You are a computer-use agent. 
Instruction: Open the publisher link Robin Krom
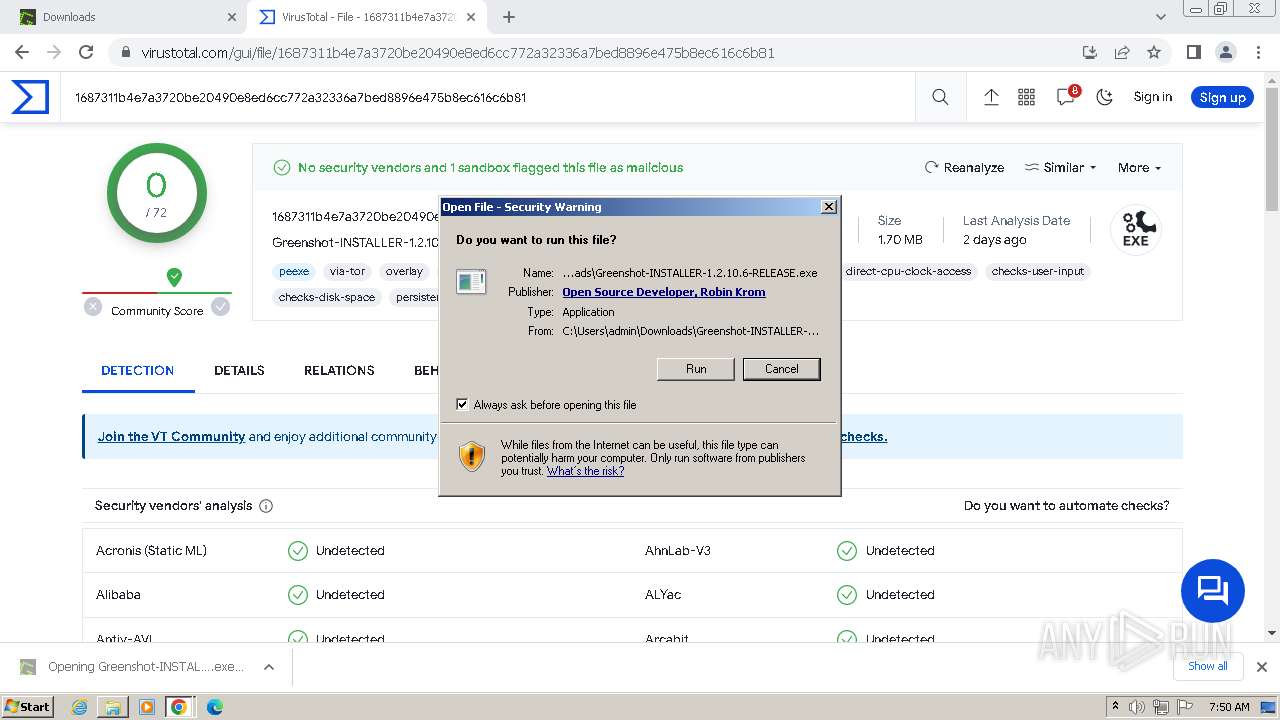[x=664, y=292]
